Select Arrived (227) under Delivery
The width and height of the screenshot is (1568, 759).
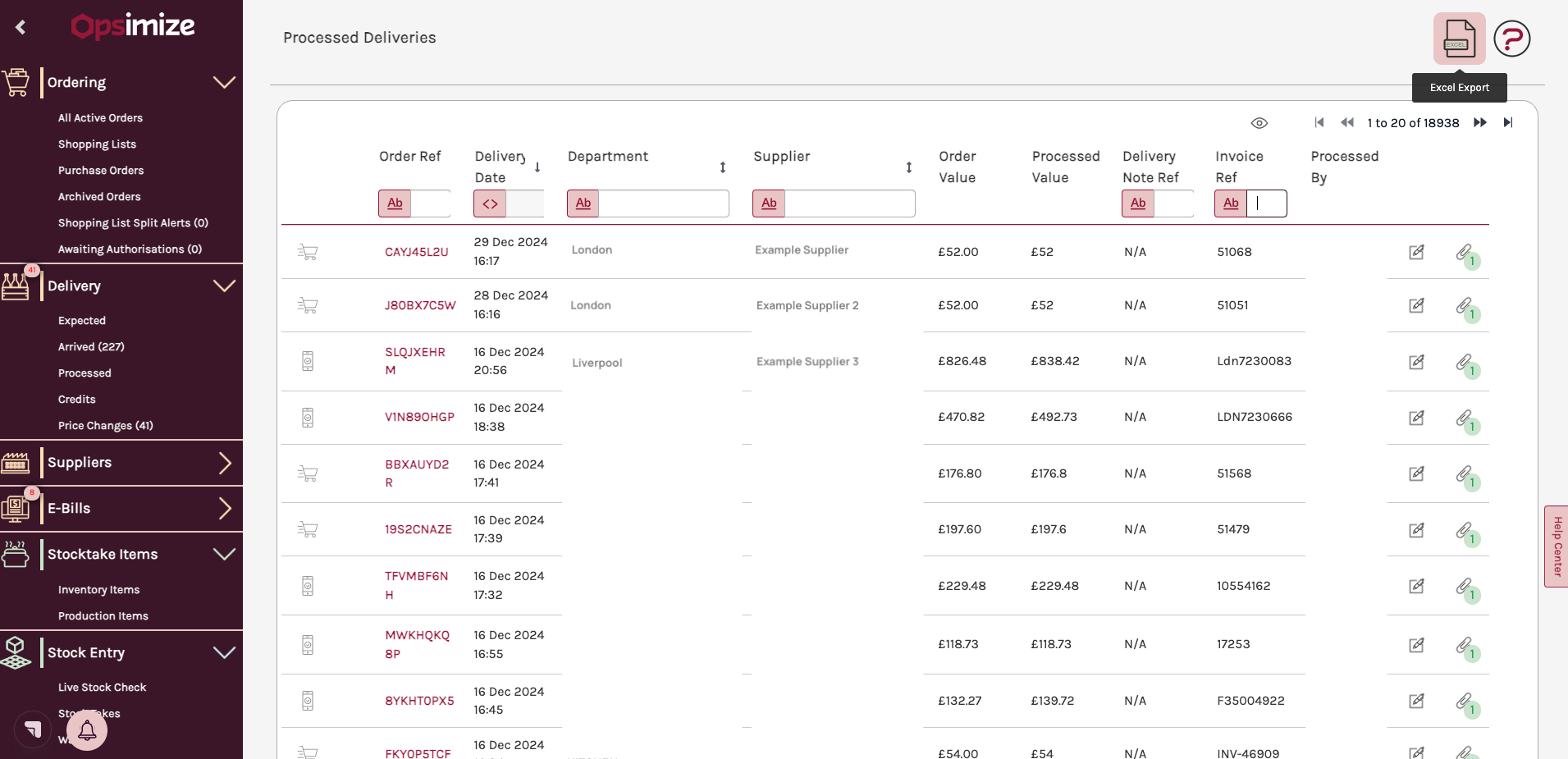pyautogui.click(x=91, y=347)
